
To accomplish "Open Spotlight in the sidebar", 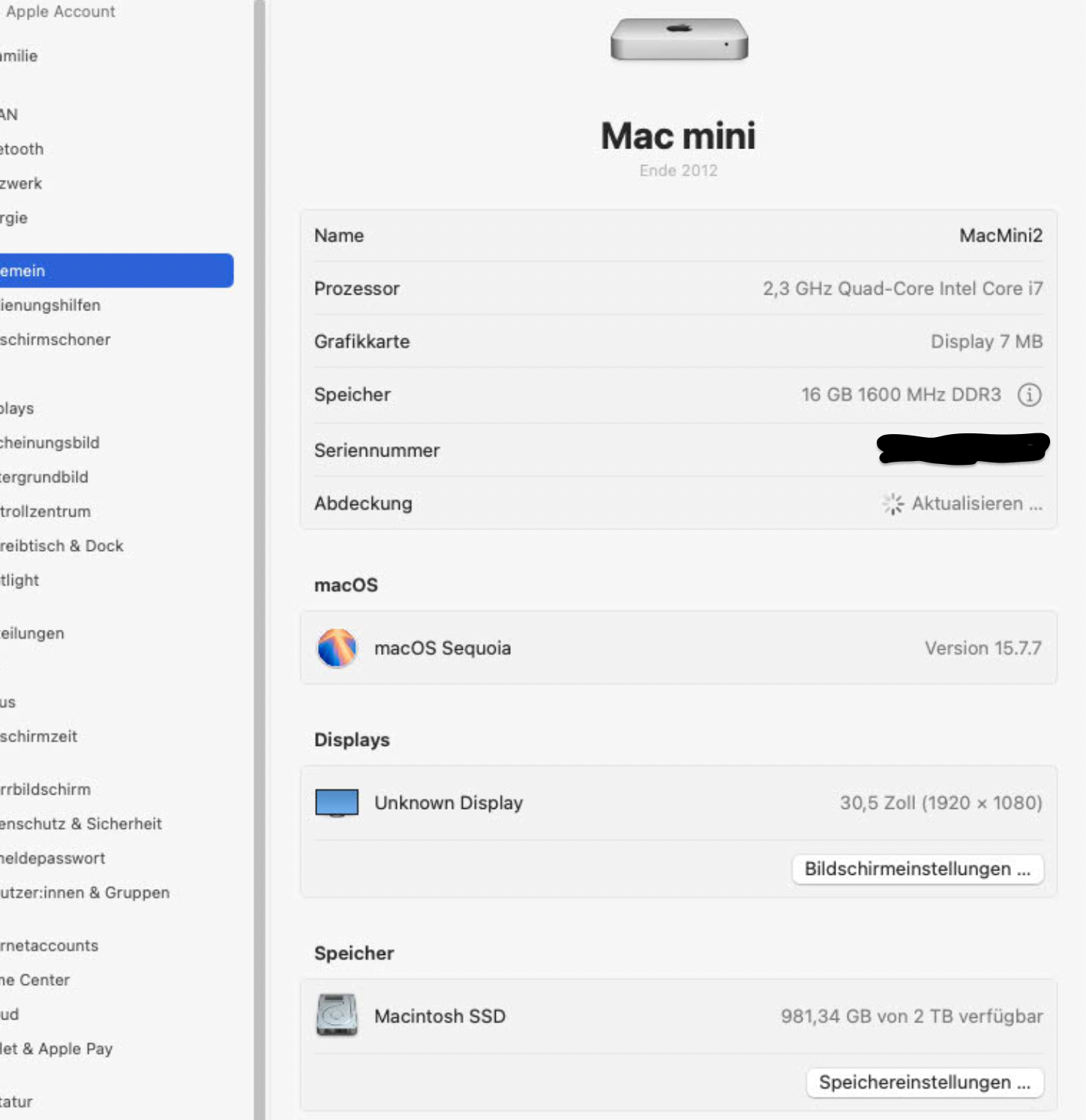I will pos(19,581).
